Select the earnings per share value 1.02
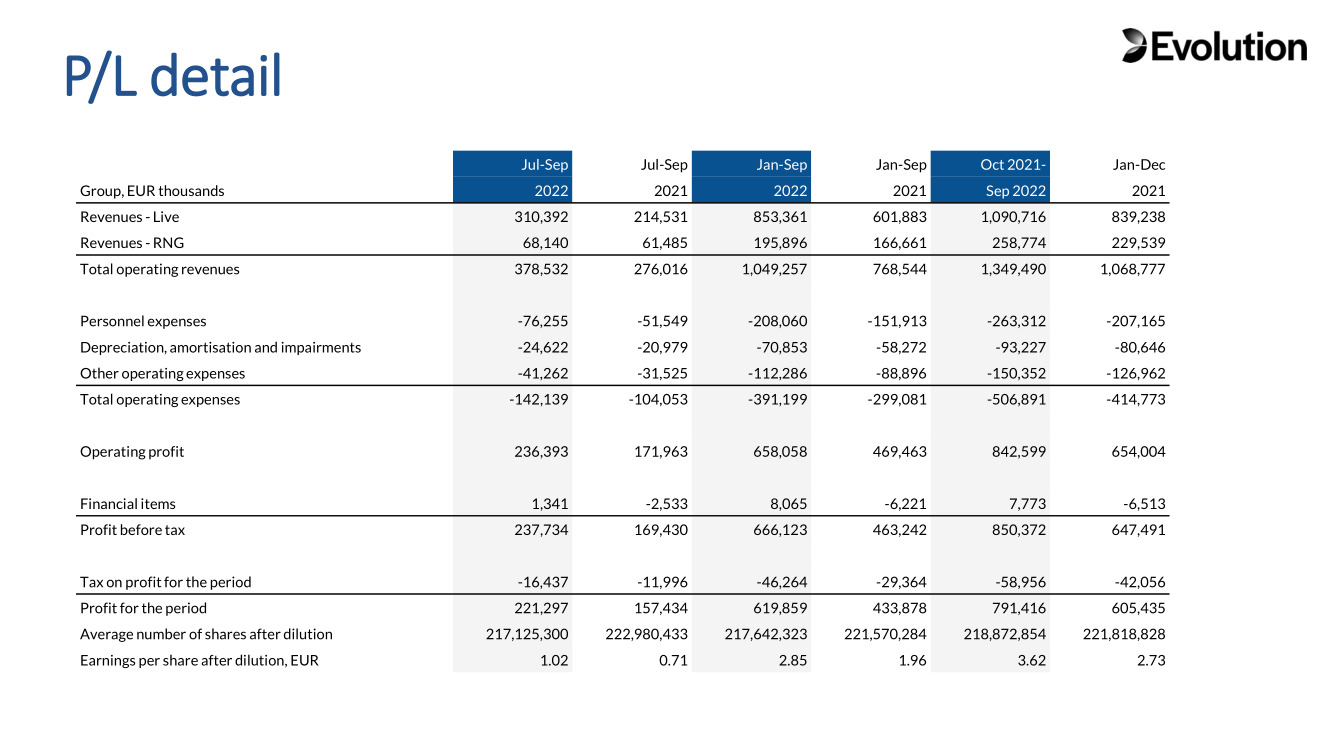The image size is (1334, 750). click(x=554, y=660)
